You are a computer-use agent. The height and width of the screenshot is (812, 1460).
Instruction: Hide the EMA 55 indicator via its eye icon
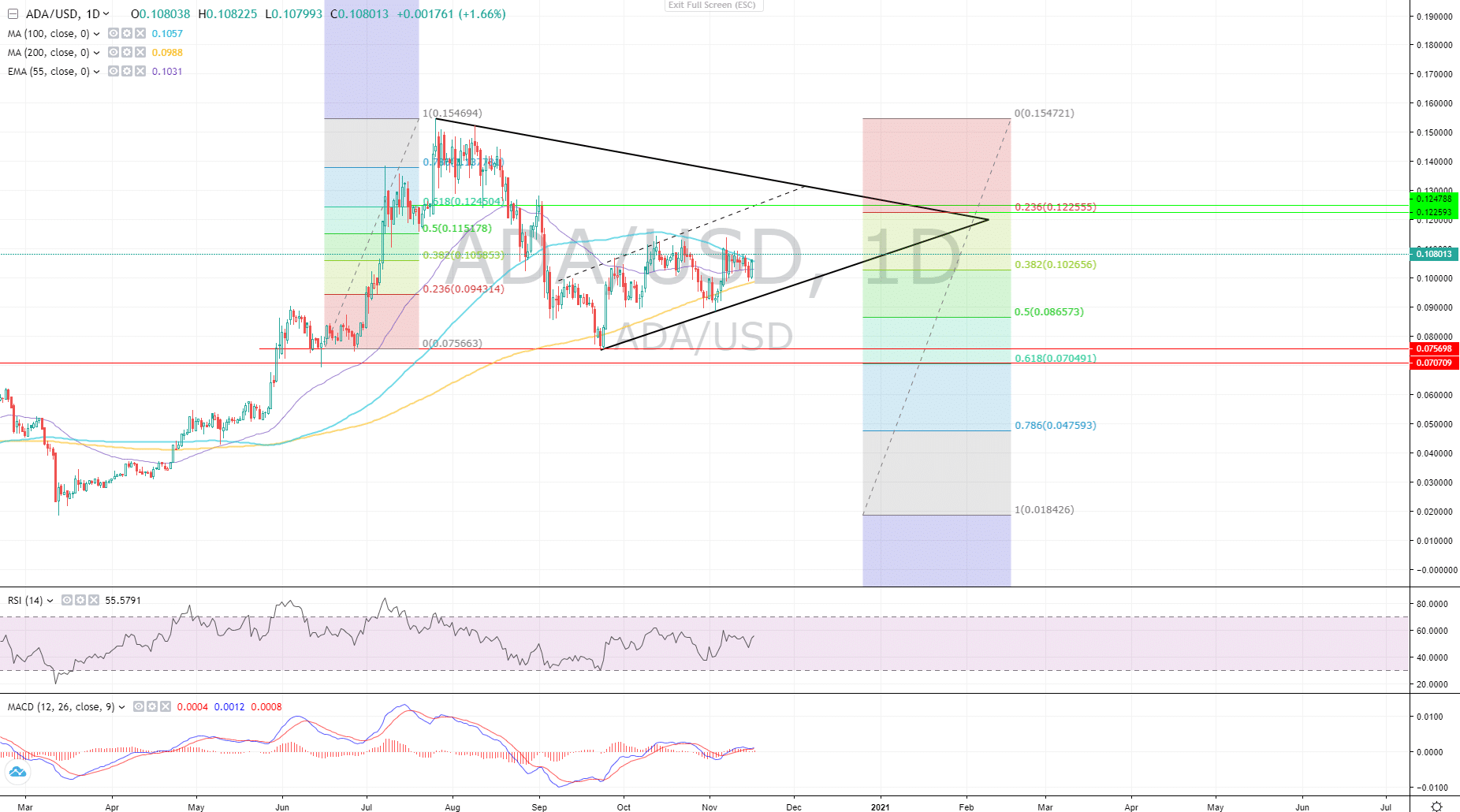pyautogui.click(x=114, y=71)
